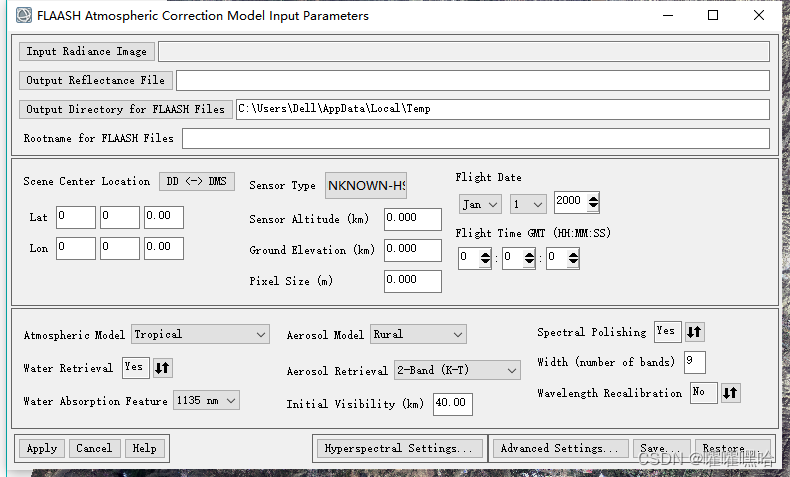This screenshot has height=477, width=790.
Task: Click the Output Reflectance File button
Action: (x=96, y=81)
